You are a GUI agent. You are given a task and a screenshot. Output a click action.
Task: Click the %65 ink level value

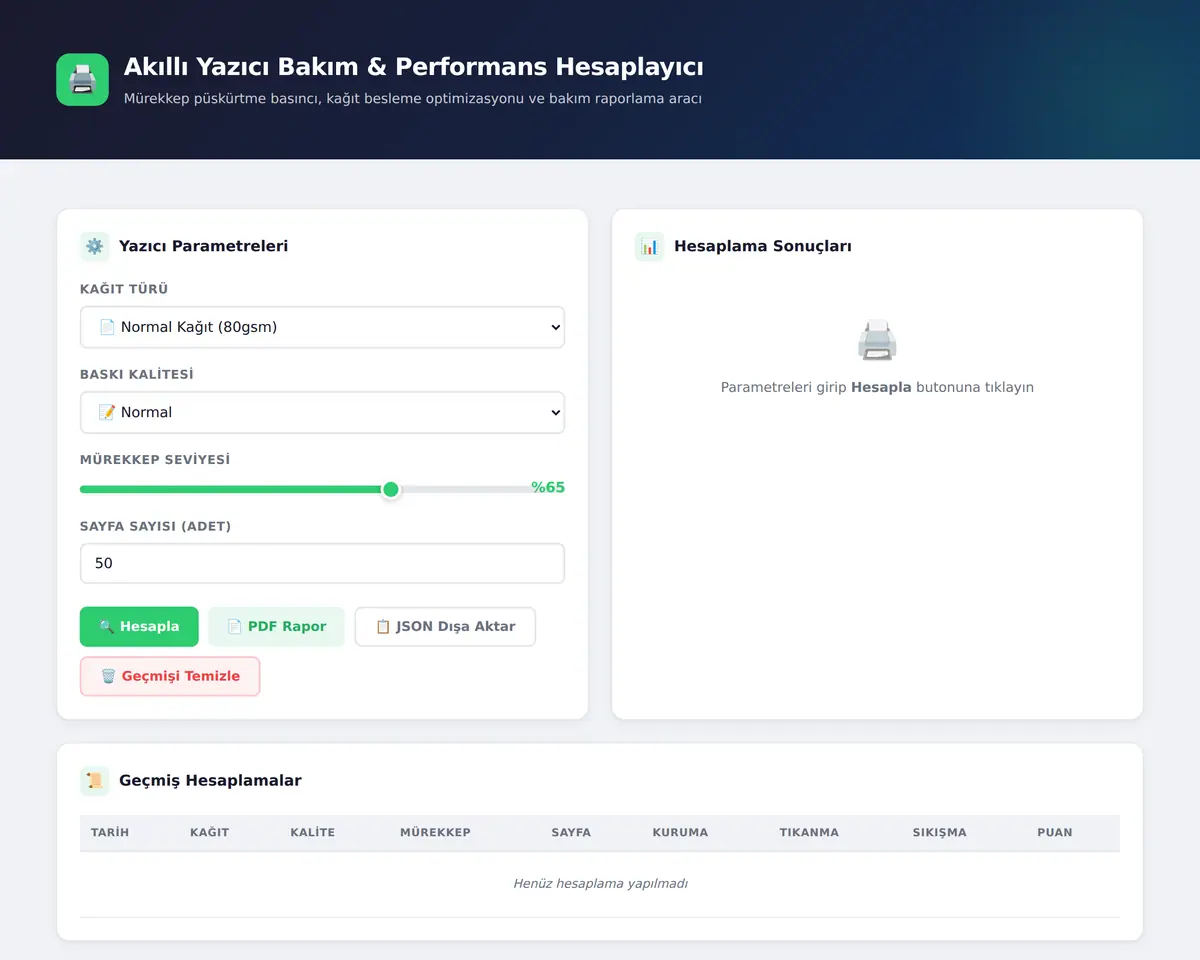click(548, 488)
